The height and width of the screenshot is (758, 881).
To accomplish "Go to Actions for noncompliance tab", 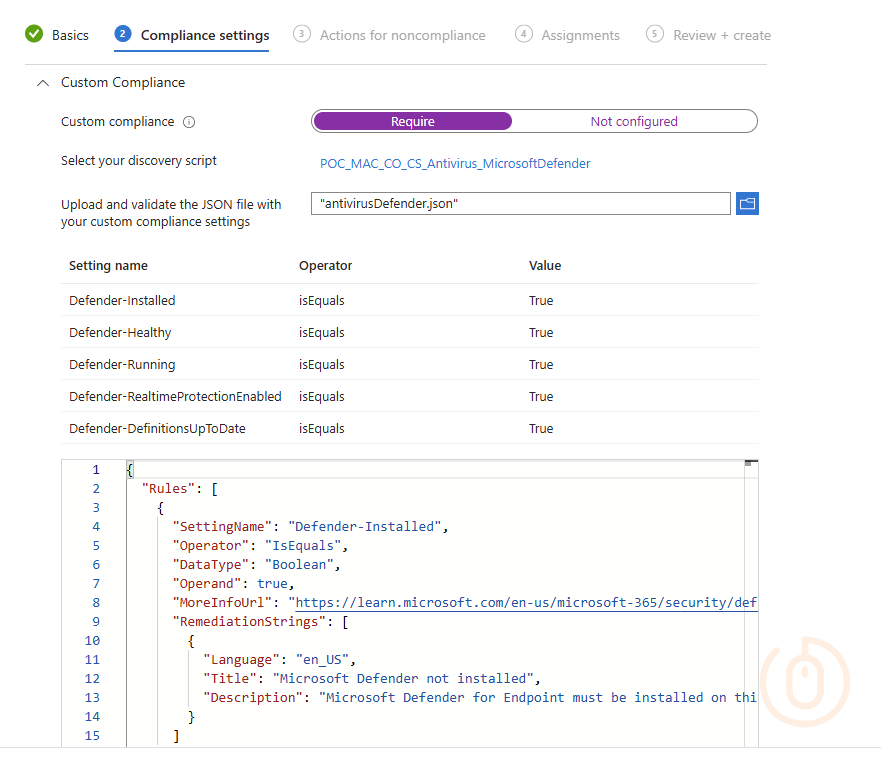I will 389,35.
